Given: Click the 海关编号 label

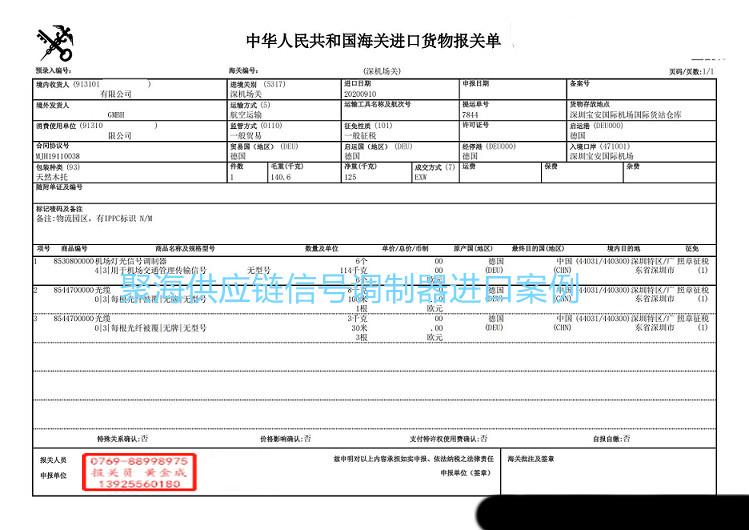Looking at the screenshot, I should (244, 71).
